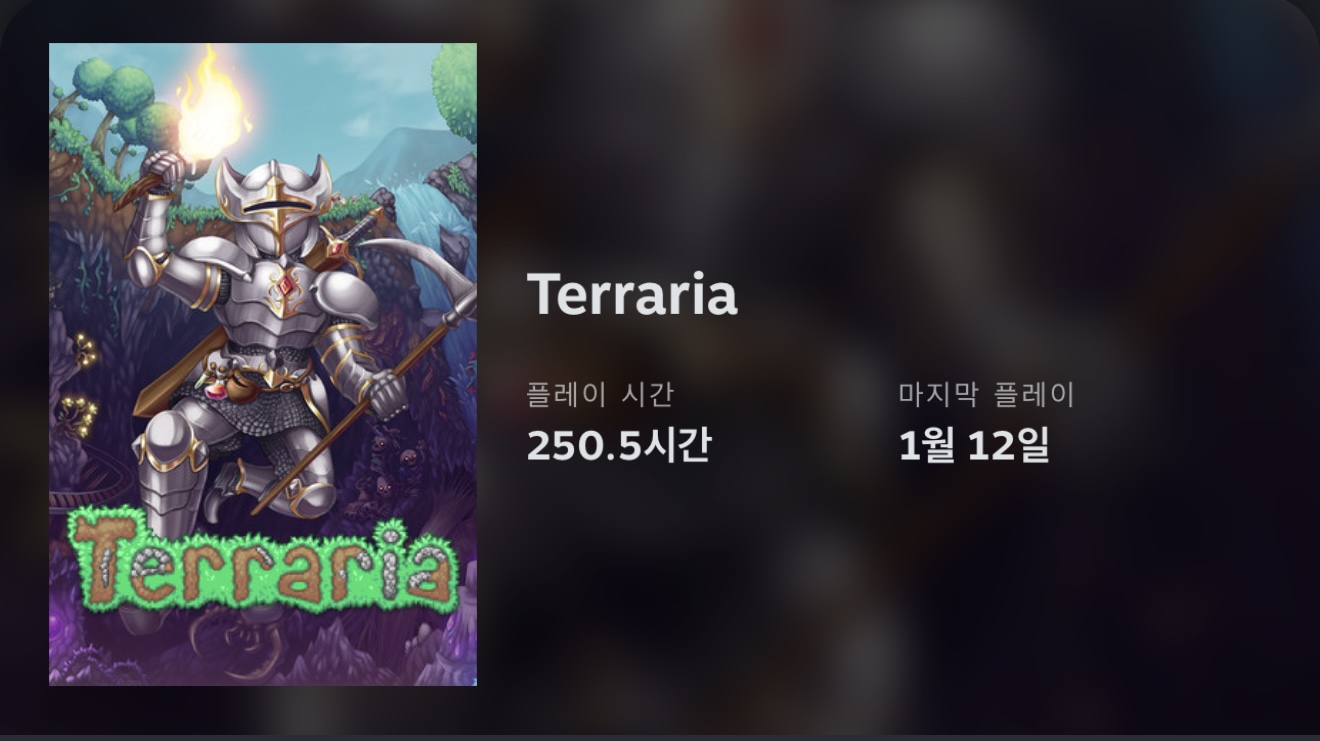The height and width of the screenshot is (741, 1320).
Task: Click the green bush at cover's top-right corner
Action: click(x=456, y=90)
